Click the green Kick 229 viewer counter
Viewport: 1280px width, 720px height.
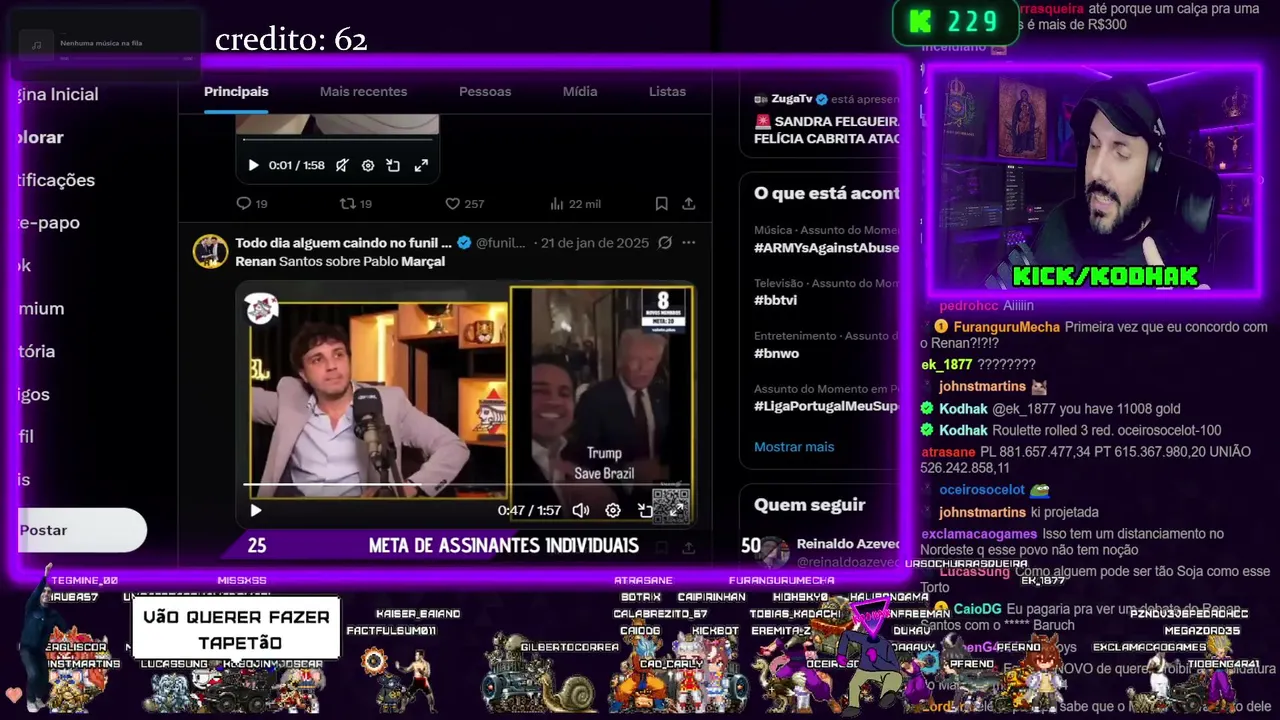coord(955,21)
